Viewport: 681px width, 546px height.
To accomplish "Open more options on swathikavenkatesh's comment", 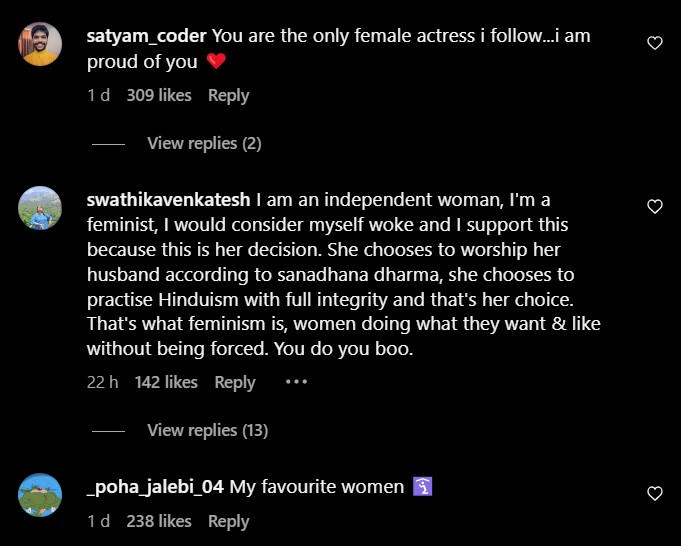I will click(295, 382).
